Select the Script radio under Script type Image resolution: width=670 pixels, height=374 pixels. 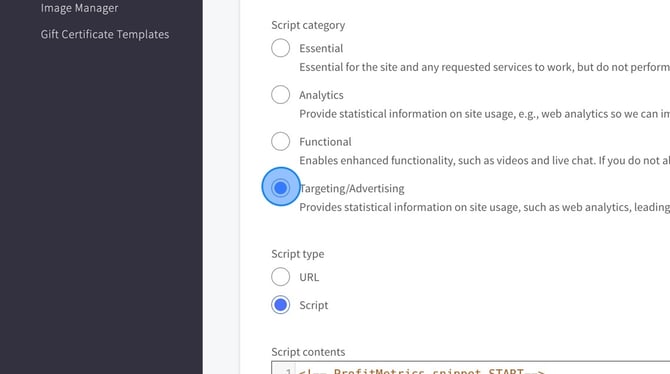280,305
